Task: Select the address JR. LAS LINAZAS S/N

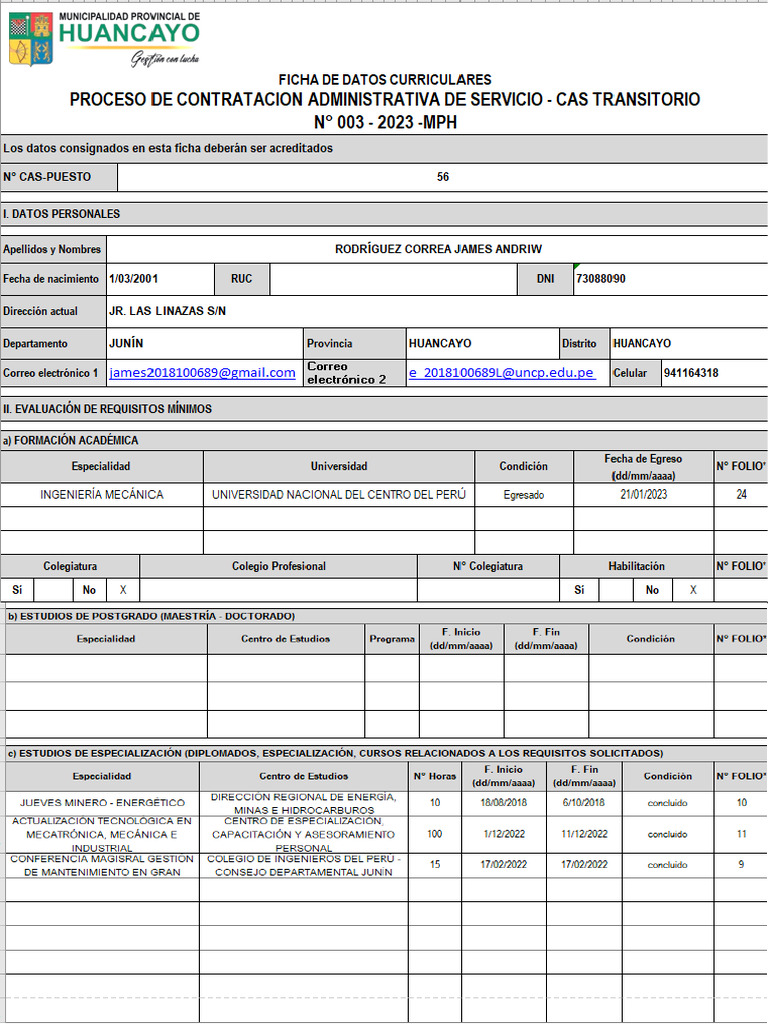Action: (x=167, y=311)
